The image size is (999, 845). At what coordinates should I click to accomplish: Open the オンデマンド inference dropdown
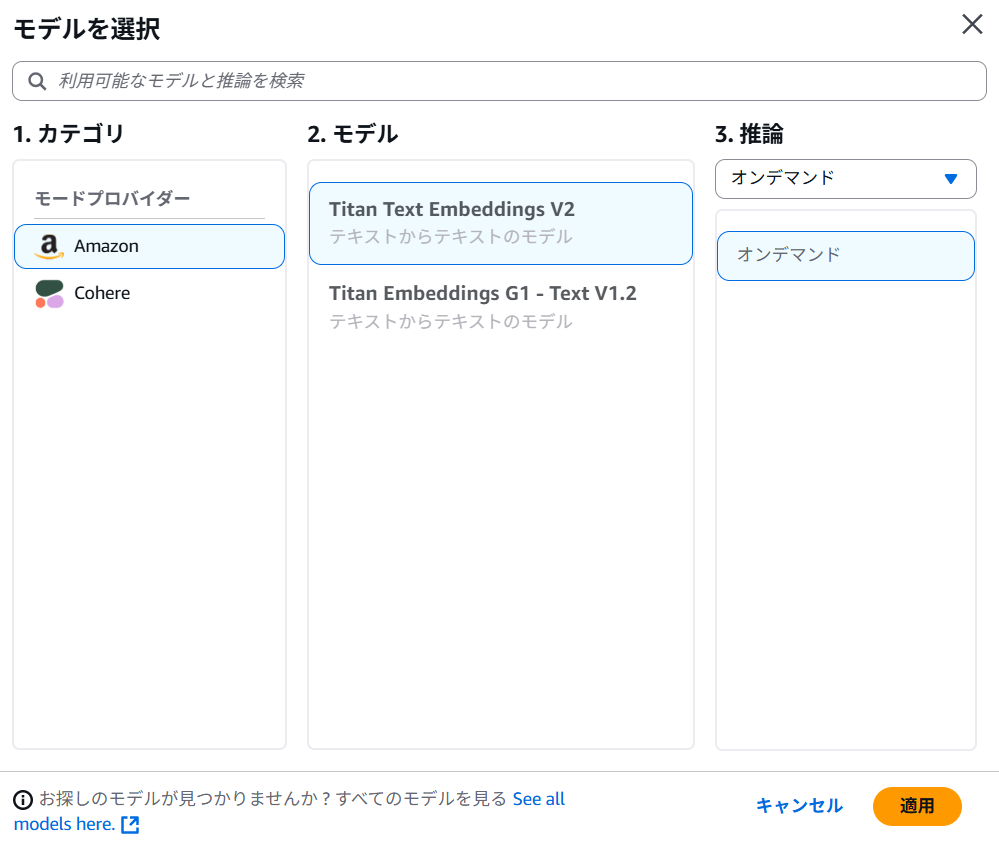845,179
